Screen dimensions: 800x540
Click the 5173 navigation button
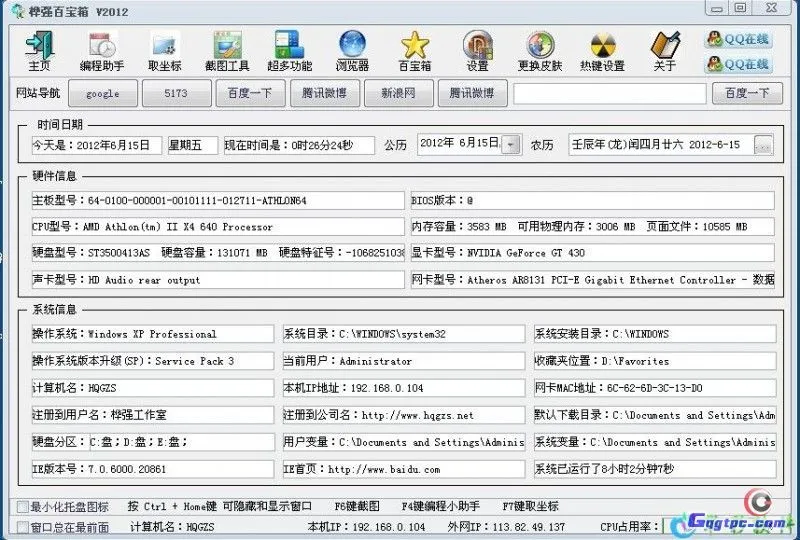pyautogui.click(x=177, y=93)
